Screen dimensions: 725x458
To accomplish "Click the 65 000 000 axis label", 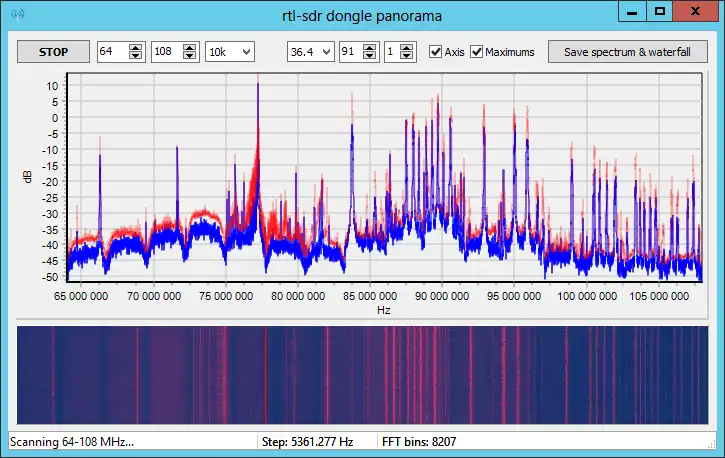I will pos(81,296).
